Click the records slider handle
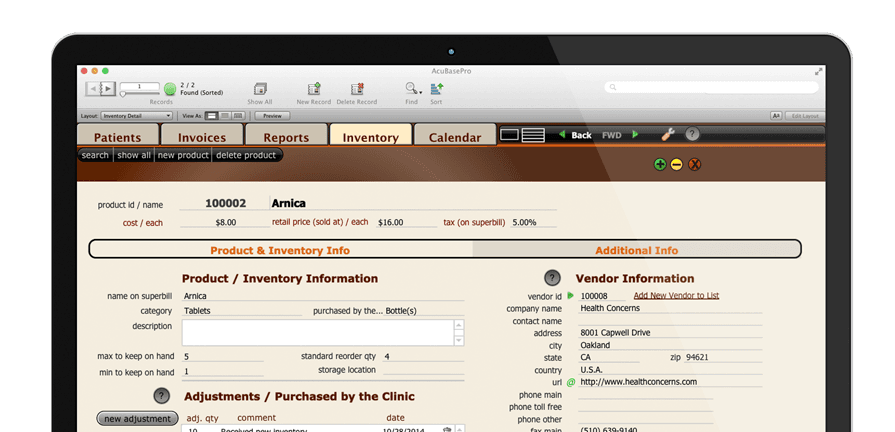This screenshot has height=432, width=895. 123,94
